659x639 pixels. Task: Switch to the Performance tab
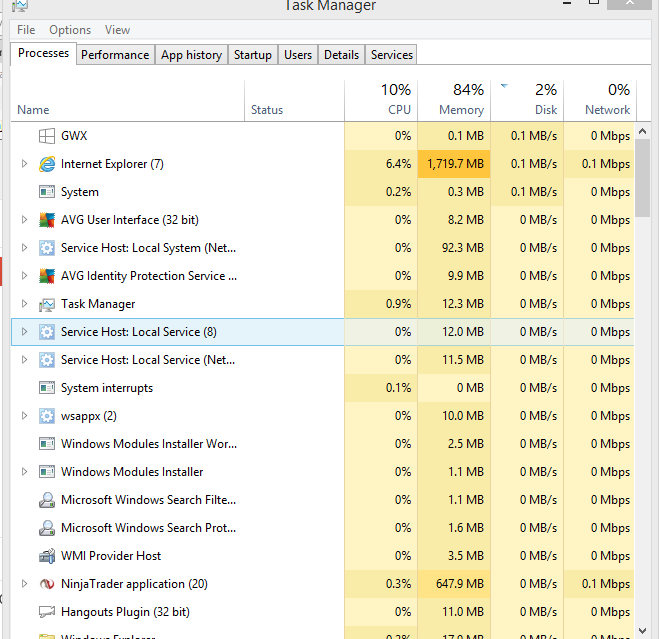point(115,55)
